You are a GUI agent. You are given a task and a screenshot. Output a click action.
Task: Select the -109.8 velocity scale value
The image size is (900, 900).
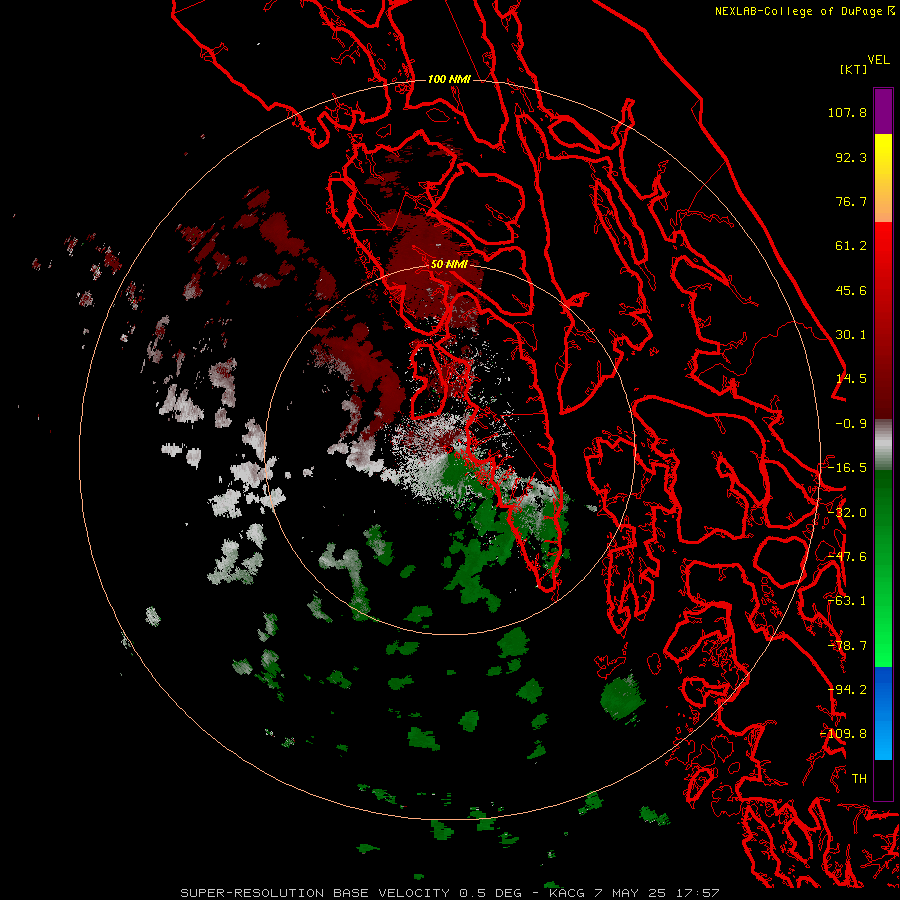click(x=844, y=734)
